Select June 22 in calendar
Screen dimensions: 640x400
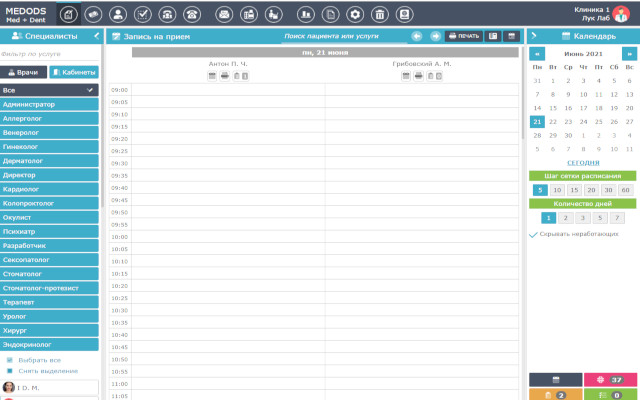point(553,122)
